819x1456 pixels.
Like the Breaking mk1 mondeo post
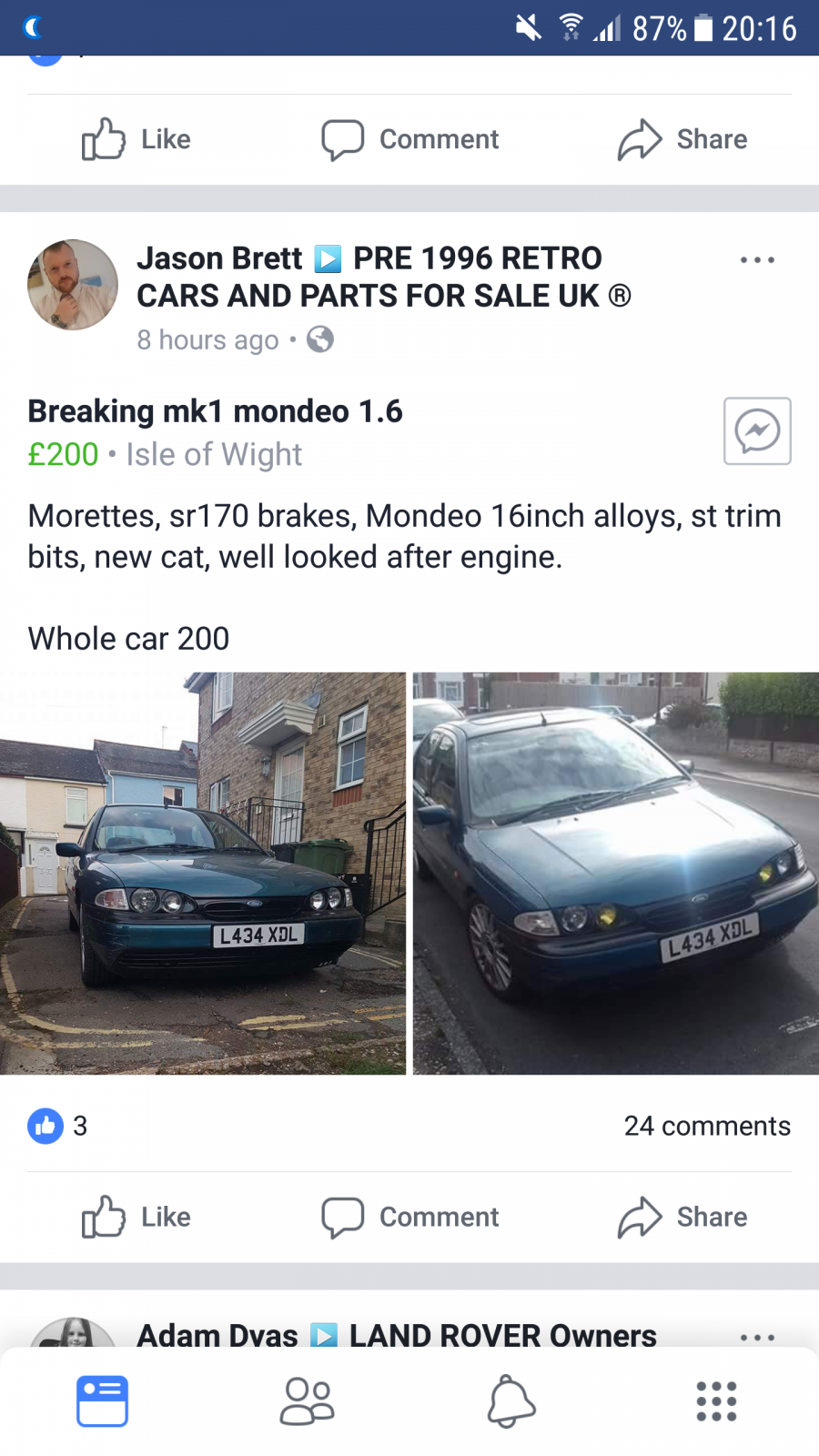pos(136,1217)
